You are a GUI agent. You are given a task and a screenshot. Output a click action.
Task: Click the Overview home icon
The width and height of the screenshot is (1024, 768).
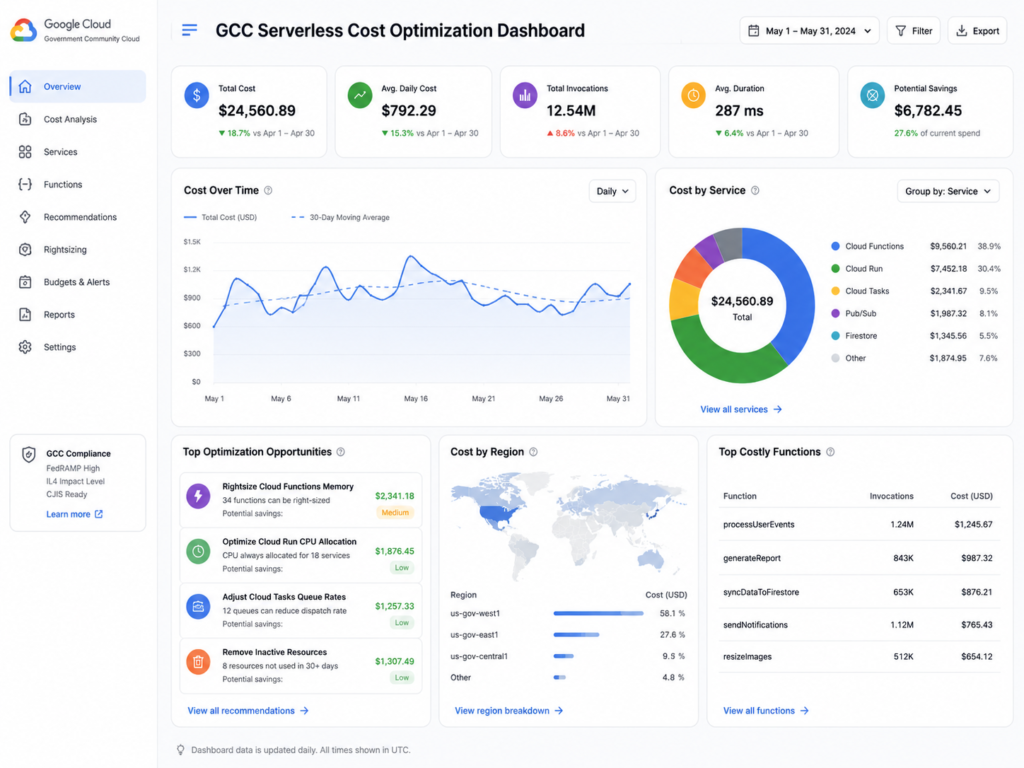click(x=25, y=86)
